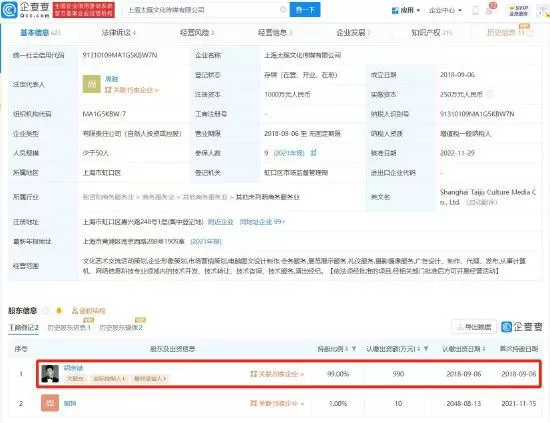
Task: Open the SVIP membership icon
Action: 519,10
